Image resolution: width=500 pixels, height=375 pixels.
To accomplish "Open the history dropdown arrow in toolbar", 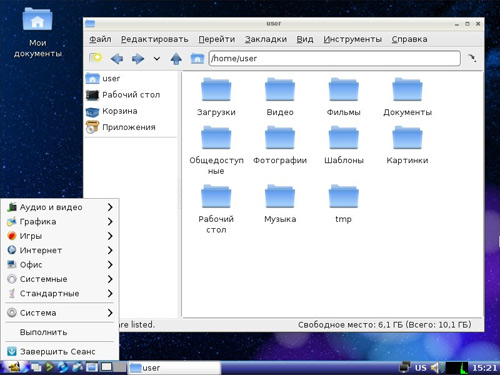I will point(157,59).
